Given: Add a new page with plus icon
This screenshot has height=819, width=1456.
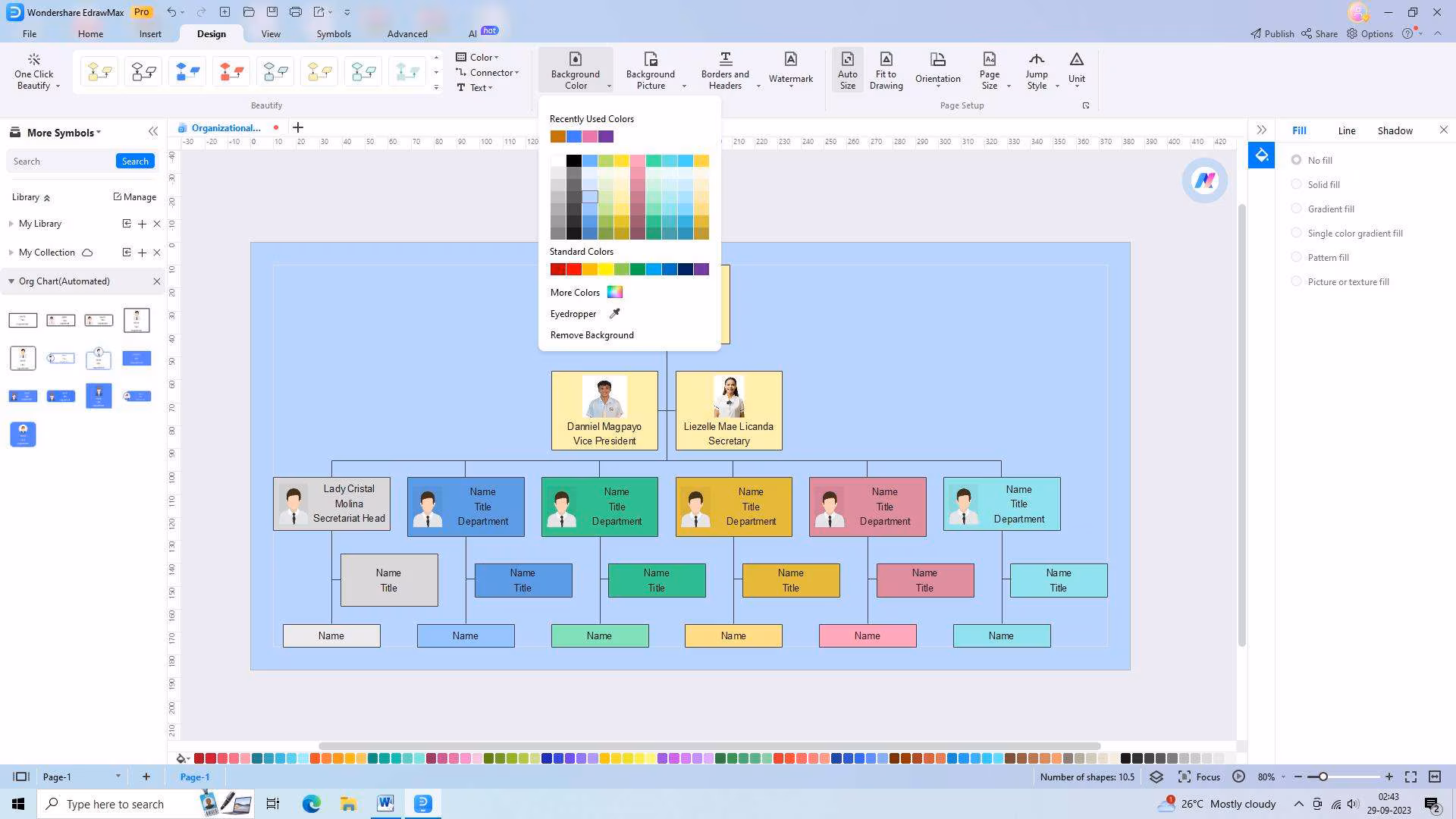Looking at the screenshot, I should click(146, 777).
